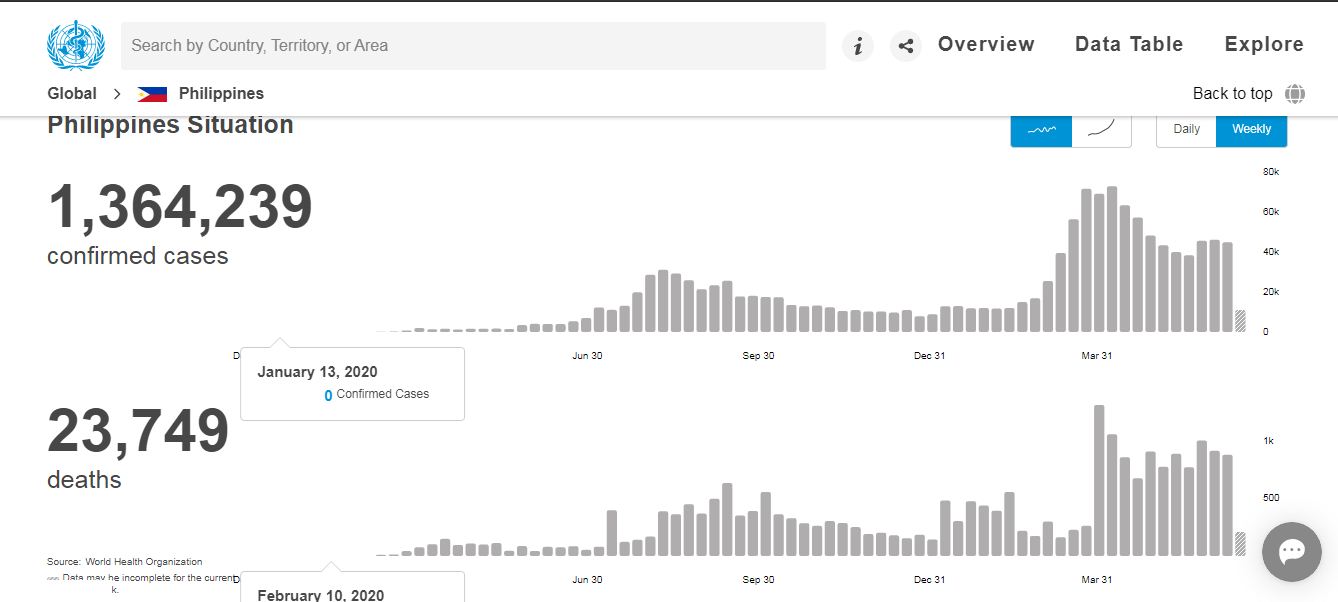This screenshot has width=1338, height=602.
Task: Click the share icon button
Action: (x=905, y=46)
